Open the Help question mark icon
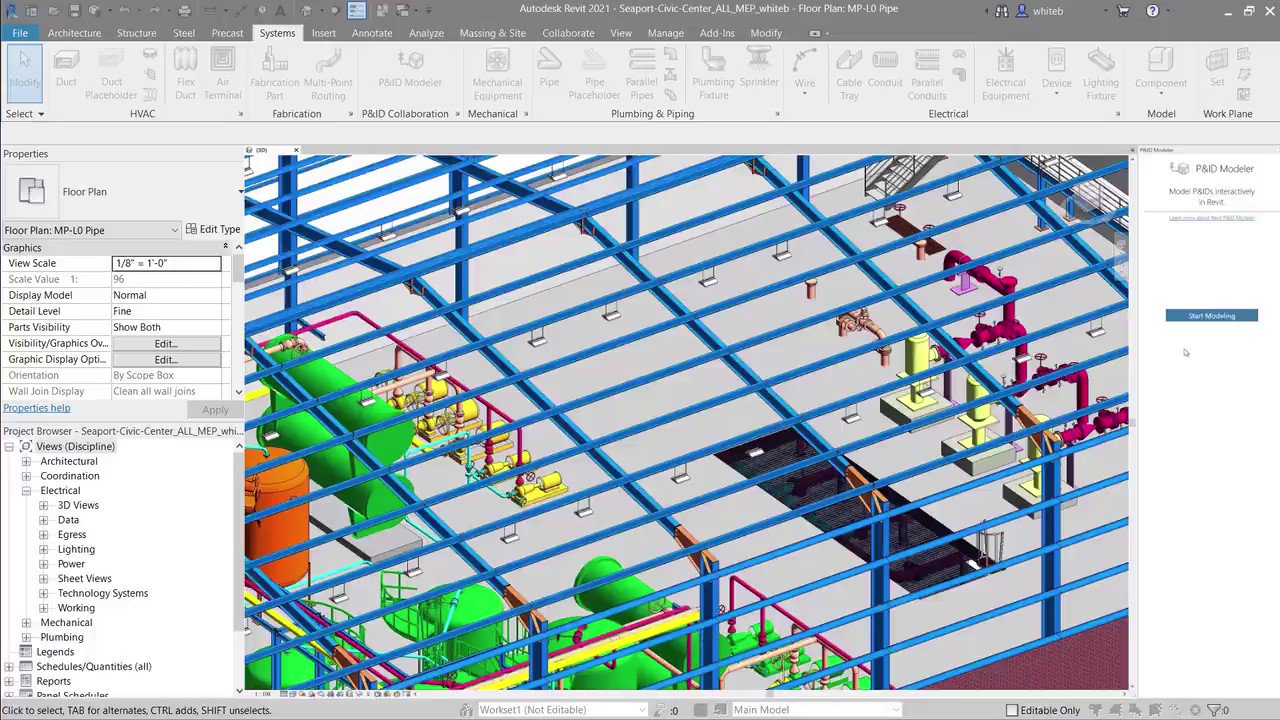 click(x=1153, y=11)
